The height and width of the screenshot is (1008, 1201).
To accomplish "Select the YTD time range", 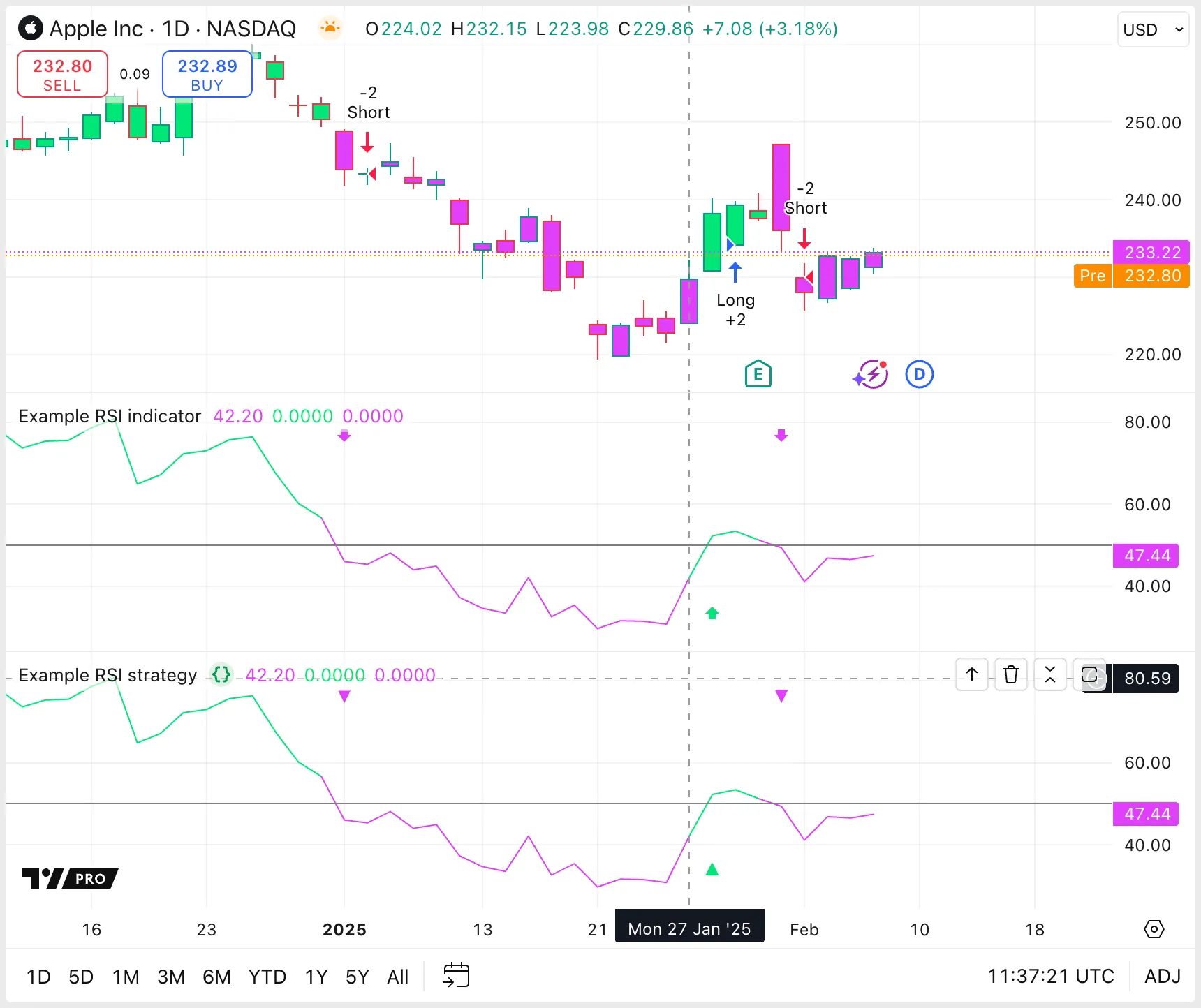I will point(267,977).
